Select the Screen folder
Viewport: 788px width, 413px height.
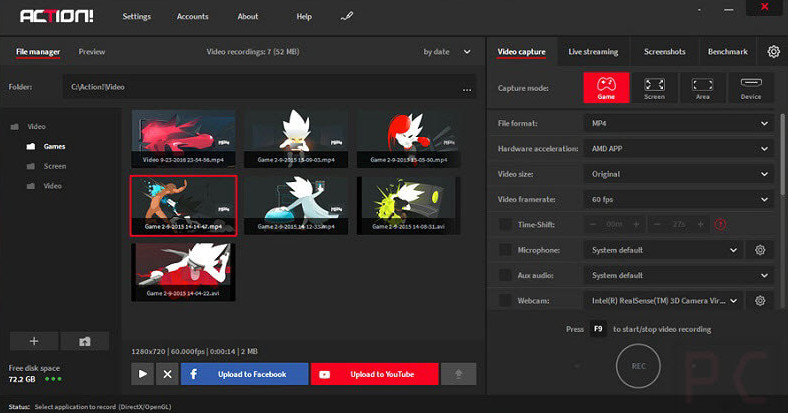pyautogui.click(x=55, y=166)
